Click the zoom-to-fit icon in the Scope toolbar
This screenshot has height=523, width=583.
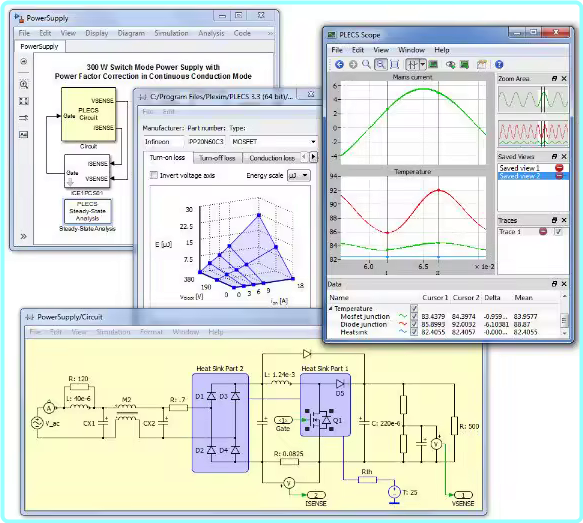pos(394,65)
